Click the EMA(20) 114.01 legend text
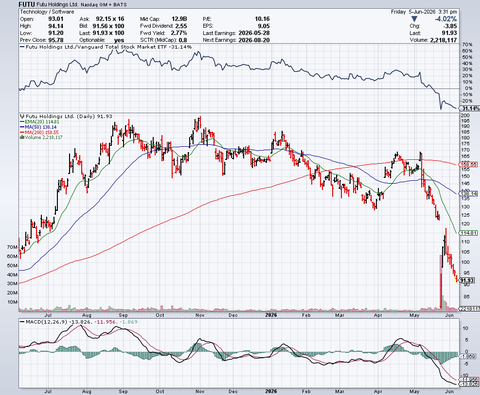The width and height of the screenshot is (480, 395). 42,122
